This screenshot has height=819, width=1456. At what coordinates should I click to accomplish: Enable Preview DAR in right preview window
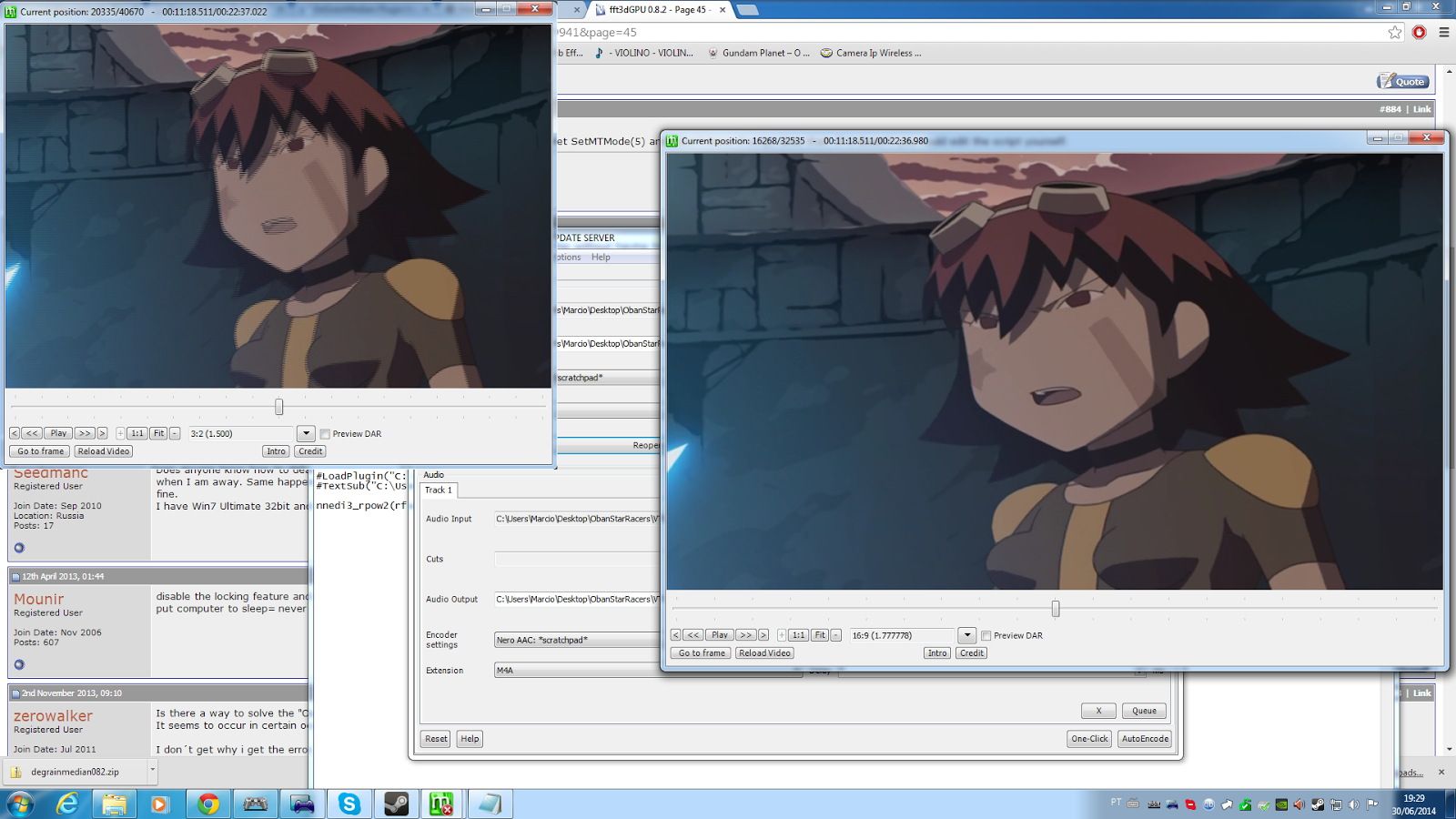[986, 636]
